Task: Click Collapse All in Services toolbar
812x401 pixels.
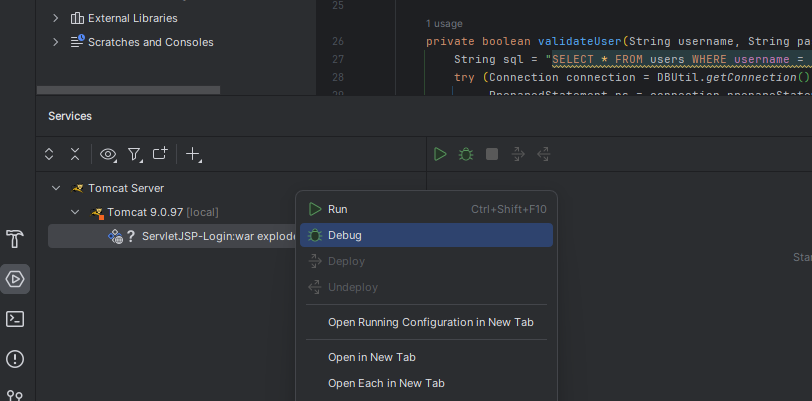Action: pyautogui.click(x=75, y=154)
